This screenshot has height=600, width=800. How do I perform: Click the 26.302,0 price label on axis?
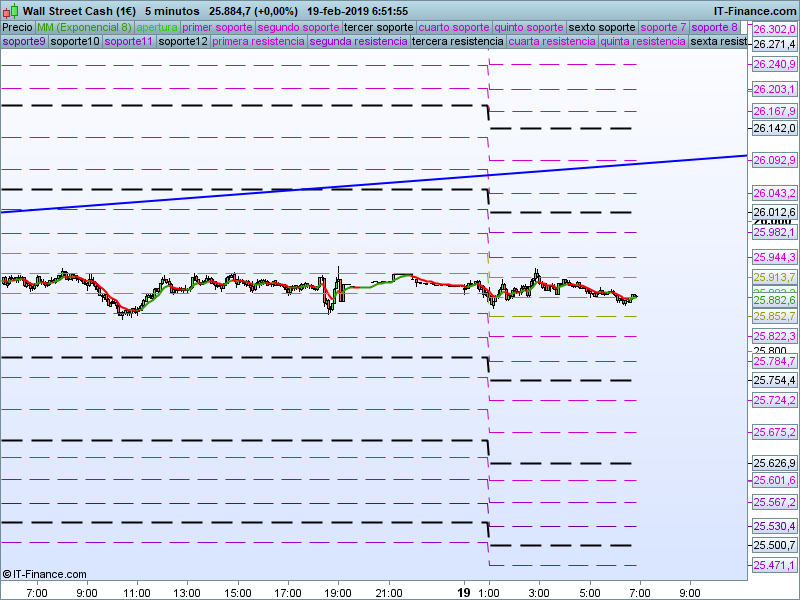[773, 30]
